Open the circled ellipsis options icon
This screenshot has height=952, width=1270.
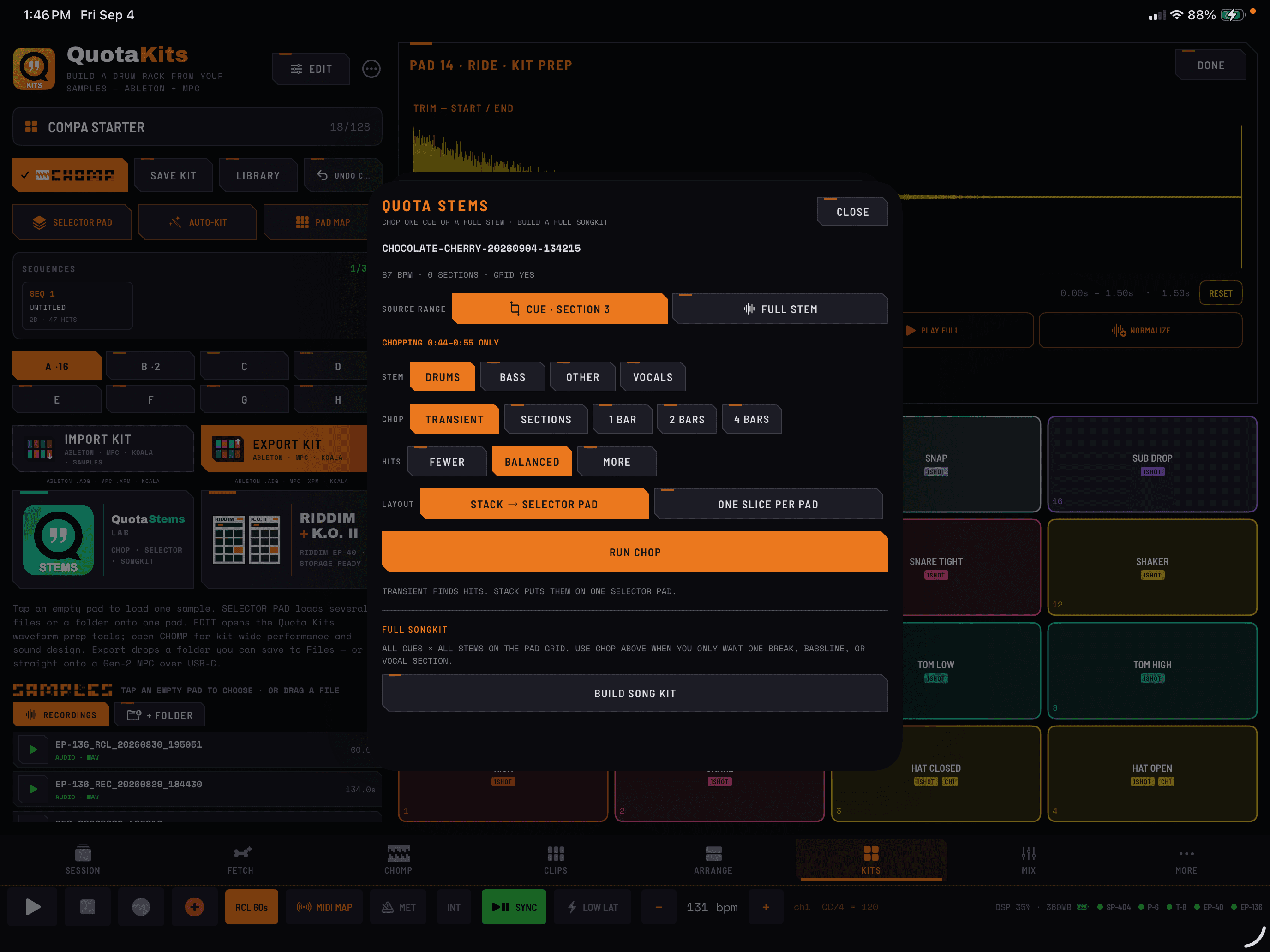[x=371, y=69]
